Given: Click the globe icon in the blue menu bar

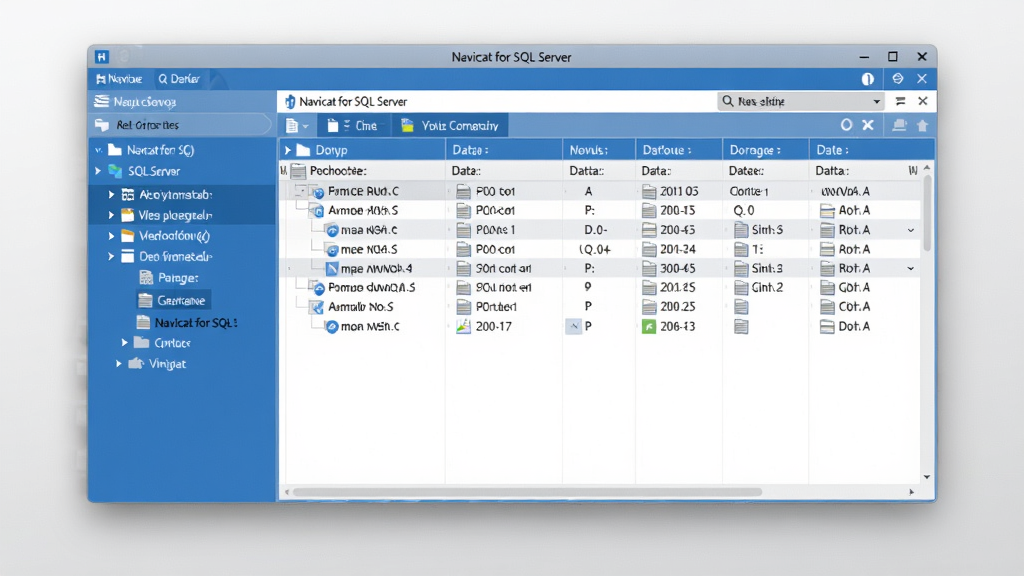Looking at the screenshot, I should tap(898, 78).
